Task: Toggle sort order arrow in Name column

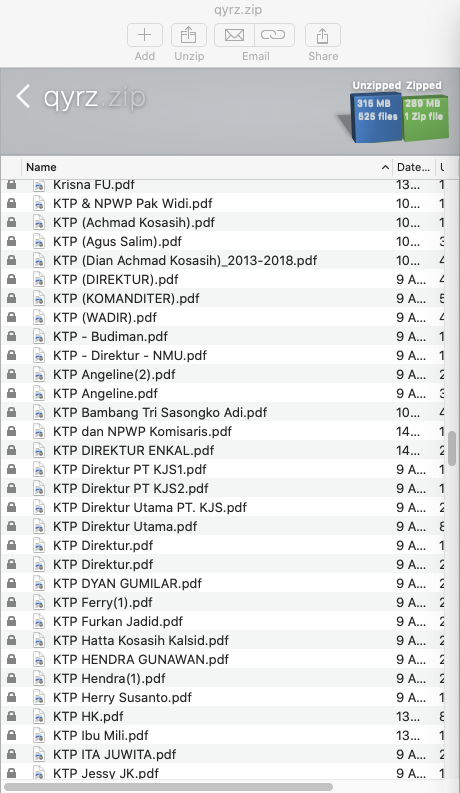Action: (x=385, y=167)
